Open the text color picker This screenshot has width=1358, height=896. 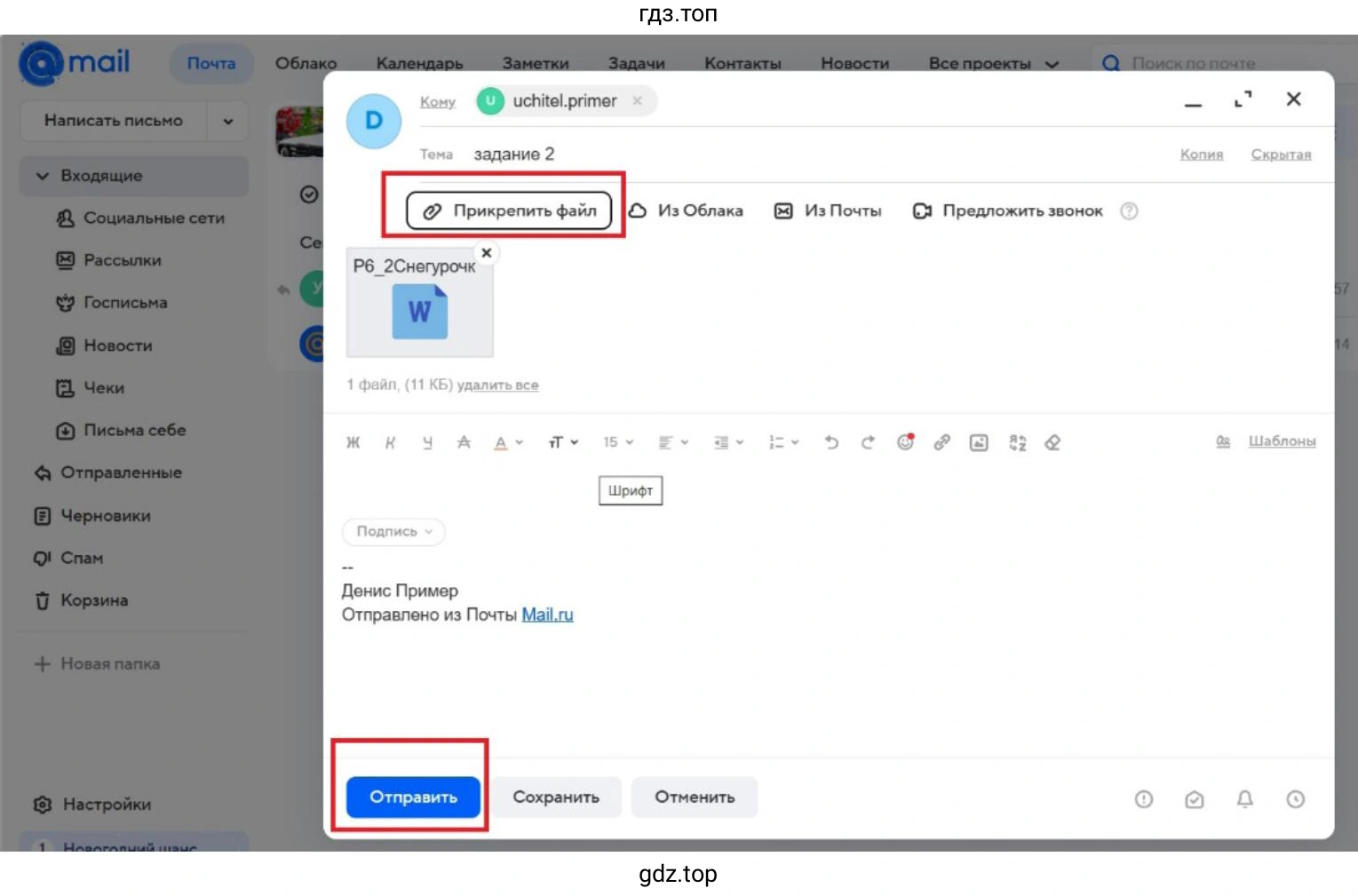pyautogui.click(x=508, y=442)
